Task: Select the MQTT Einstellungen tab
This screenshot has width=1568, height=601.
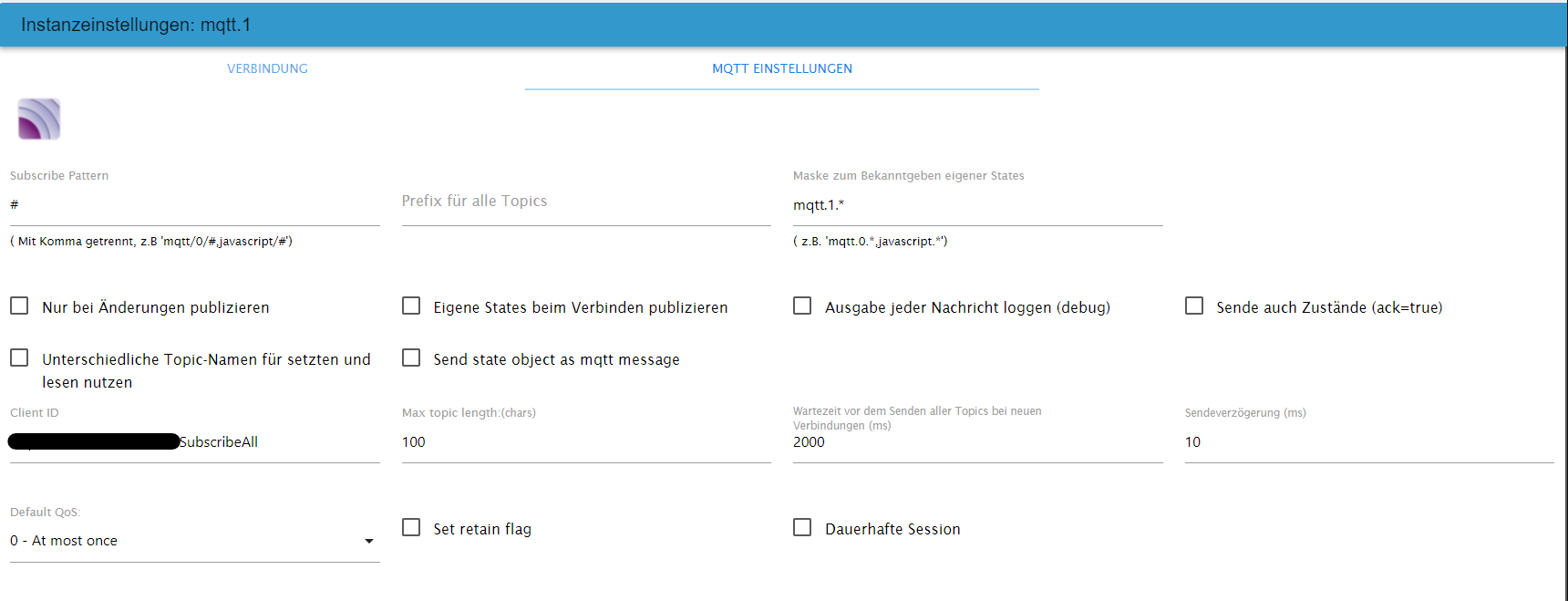Action: tap(781, 68)
